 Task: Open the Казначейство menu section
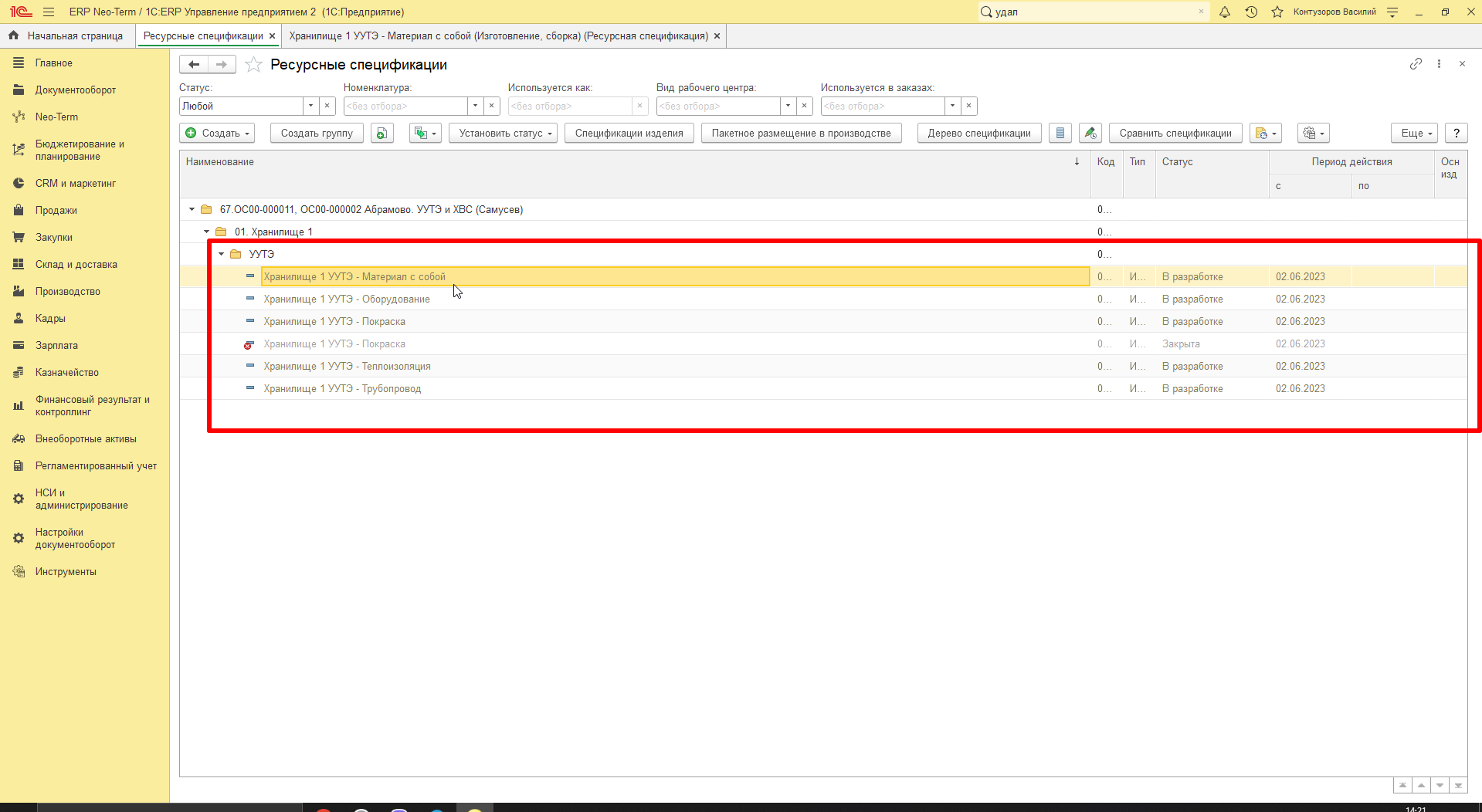pos(67,372)
